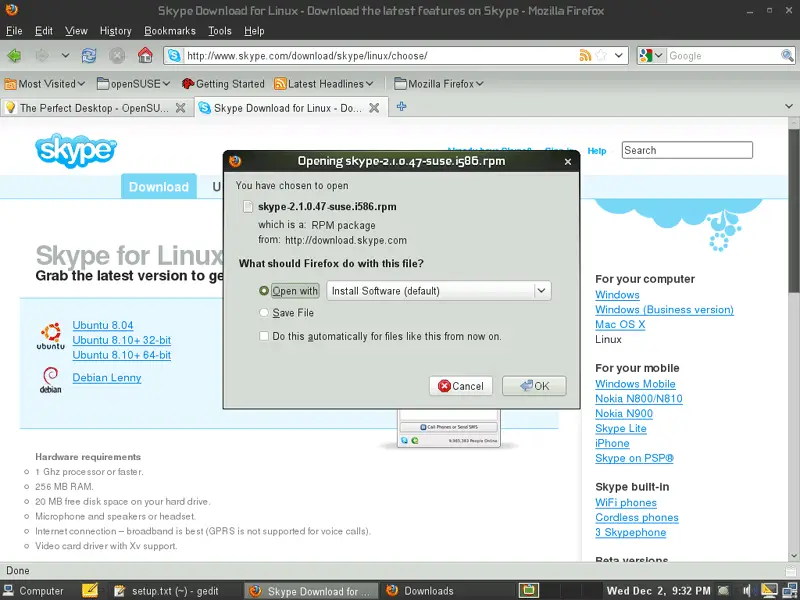The height and width of the screenshot is (600, 800).
Task: Open the back/forward history dropdown arrow
Action: 65,55
